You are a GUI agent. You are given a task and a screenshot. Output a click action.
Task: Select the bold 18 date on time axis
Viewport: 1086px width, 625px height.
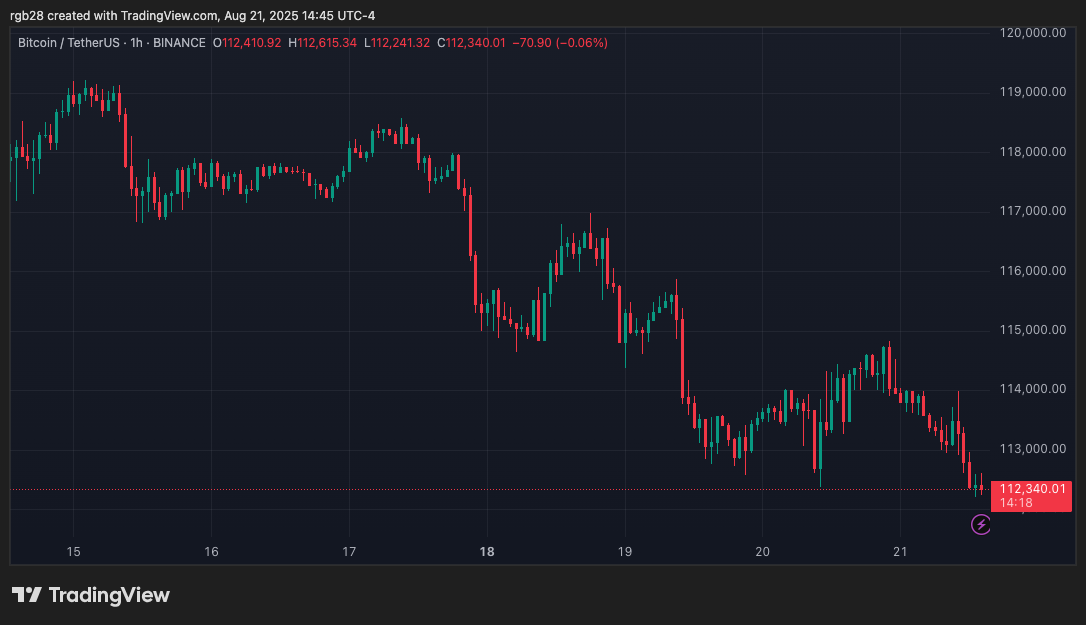pos(487,552)
